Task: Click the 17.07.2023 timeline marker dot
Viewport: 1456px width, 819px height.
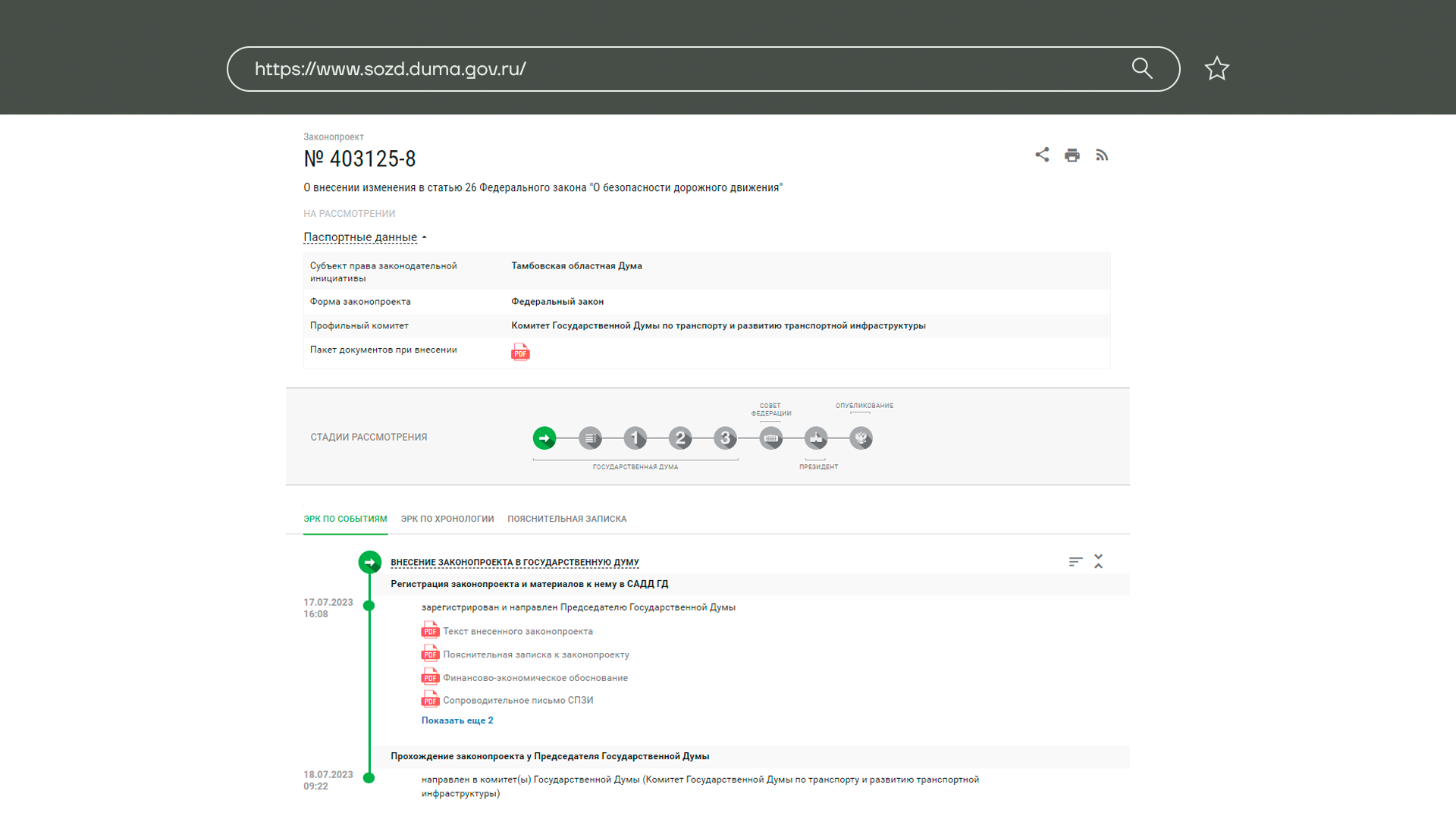Action: coord(369,606)
